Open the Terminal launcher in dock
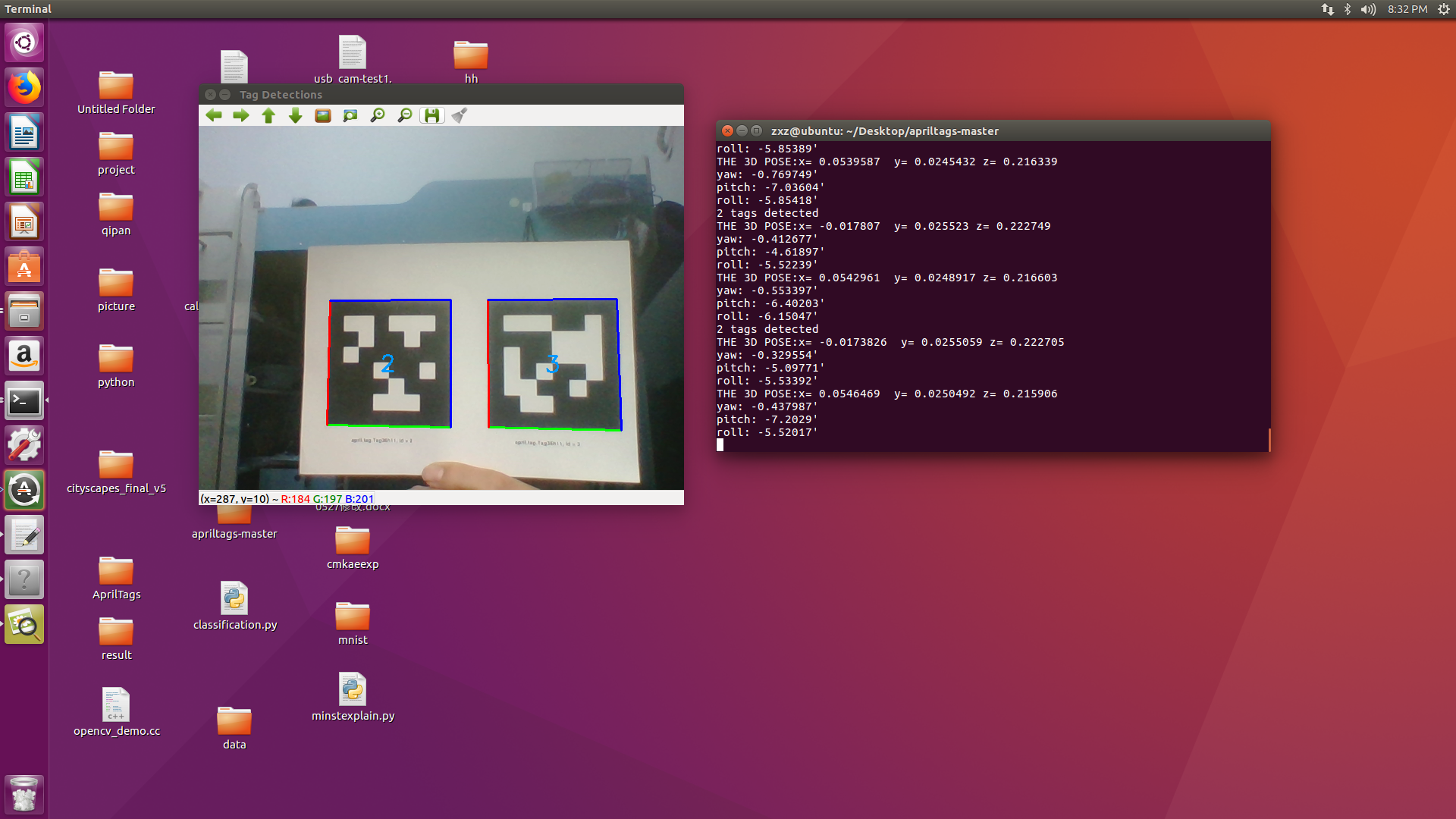Image resolution: width=1456 pixels, height=819 pixels. 24,401
